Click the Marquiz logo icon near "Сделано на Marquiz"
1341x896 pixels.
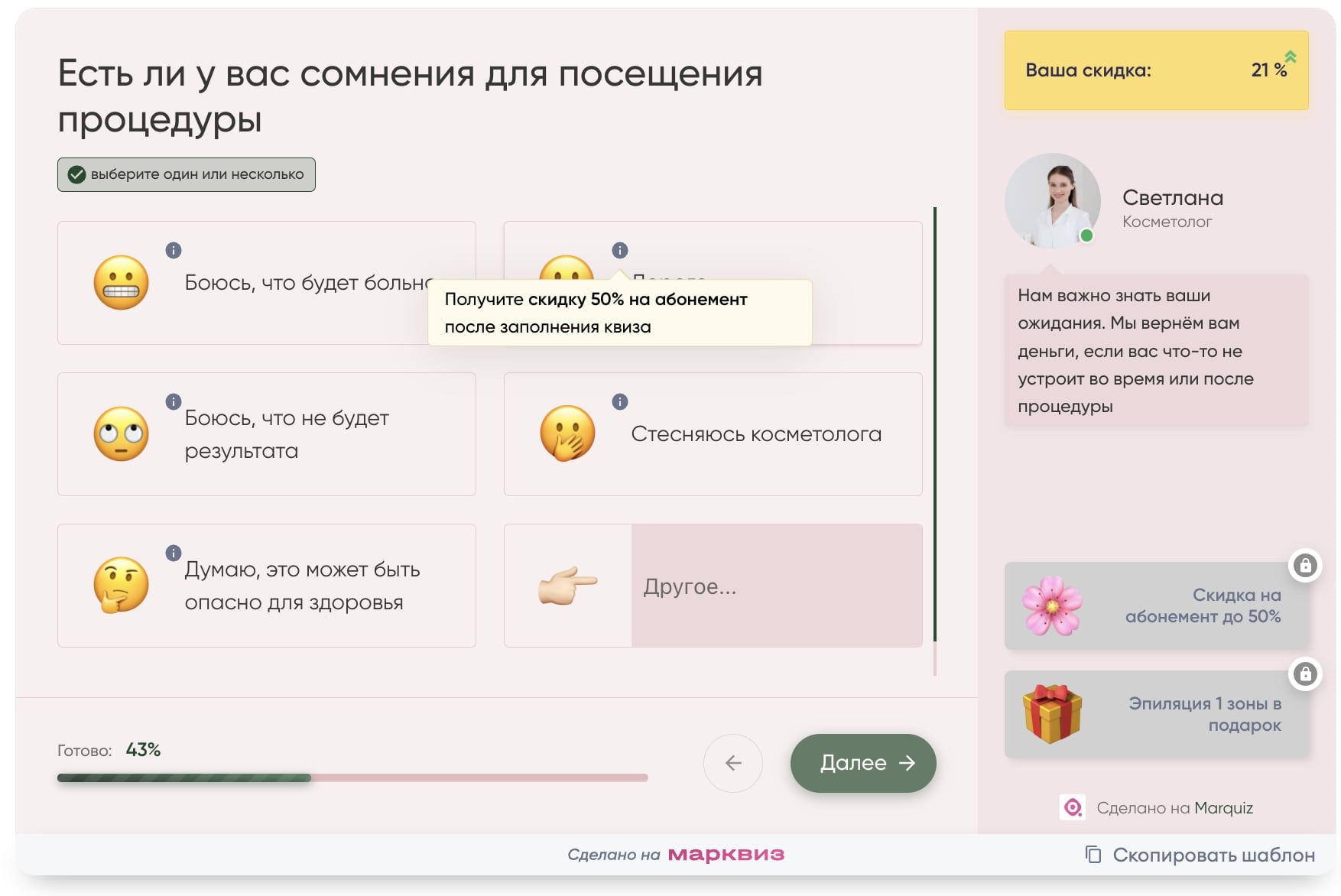click(1073, 807)
